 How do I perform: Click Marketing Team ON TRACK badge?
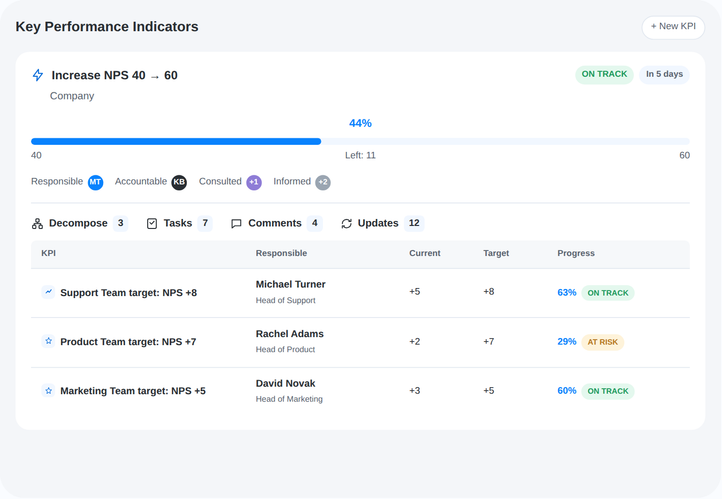point(608,391)
